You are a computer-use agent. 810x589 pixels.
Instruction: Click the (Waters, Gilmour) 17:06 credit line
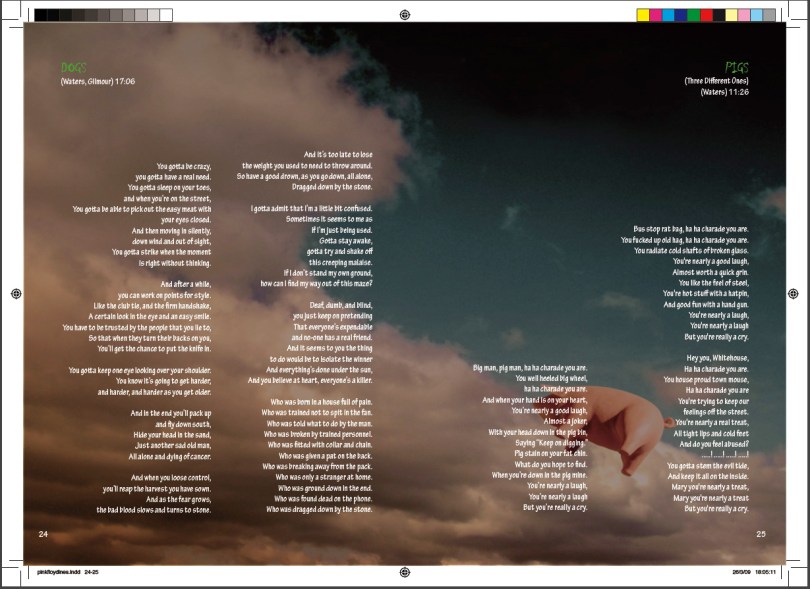coord(97,81)
